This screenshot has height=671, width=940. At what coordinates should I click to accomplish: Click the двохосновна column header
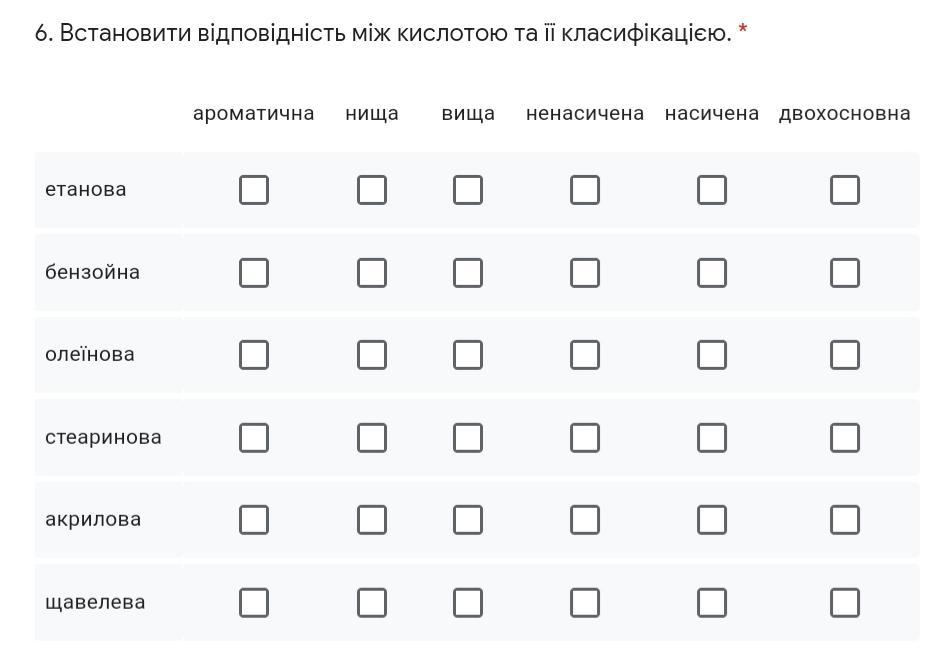tap(844, 113)
